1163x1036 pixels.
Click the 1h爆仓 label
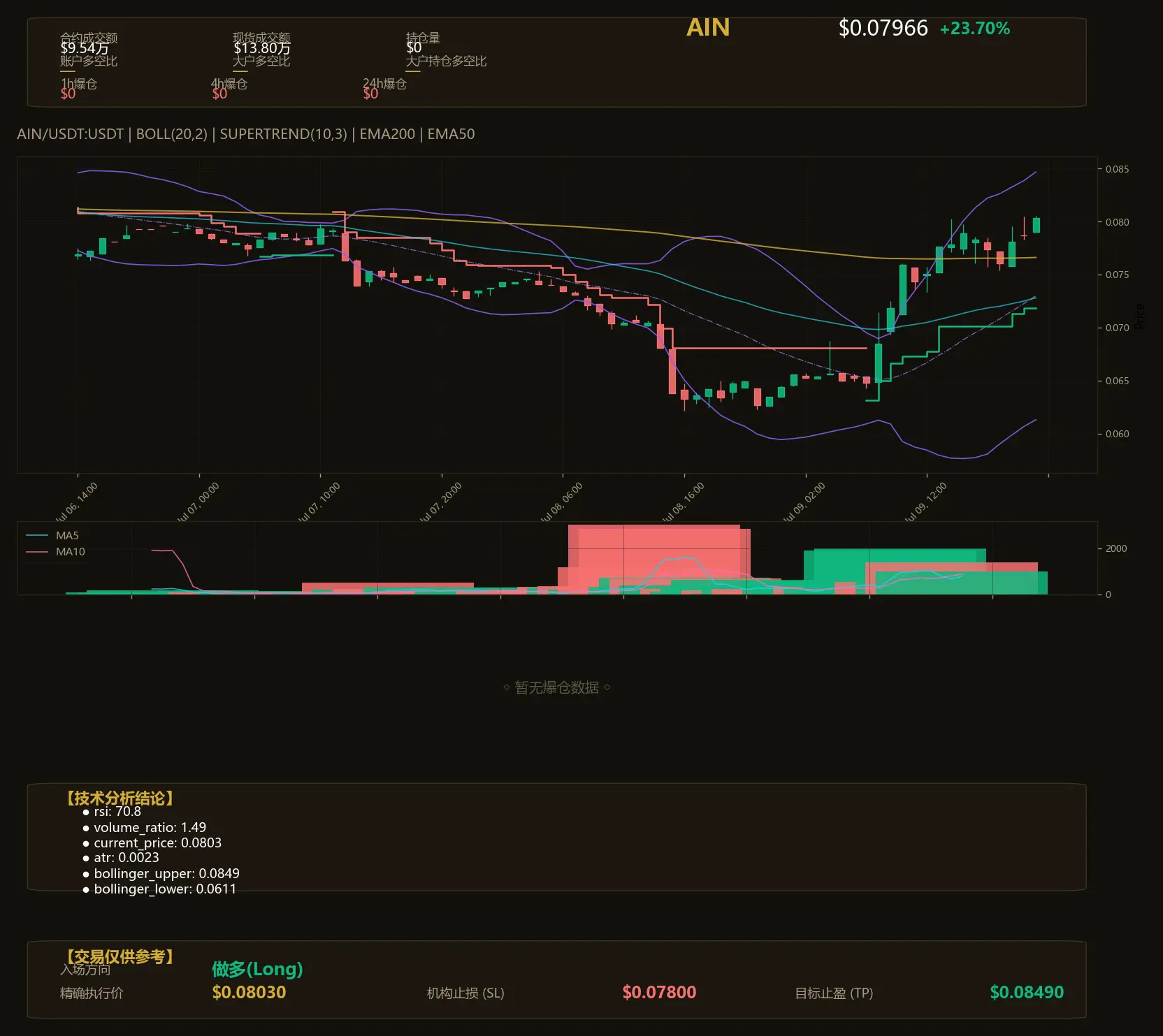(x=79, y=84)
